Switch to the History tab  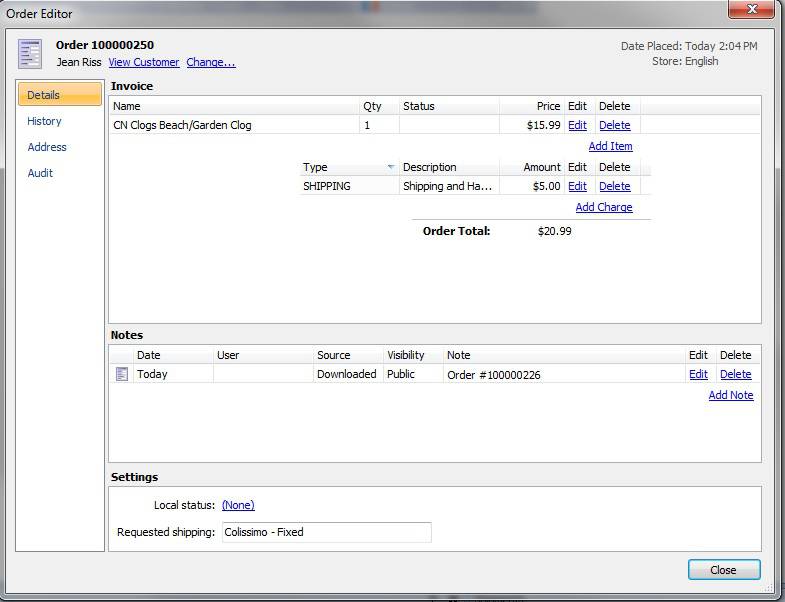[x=44, y=121]
